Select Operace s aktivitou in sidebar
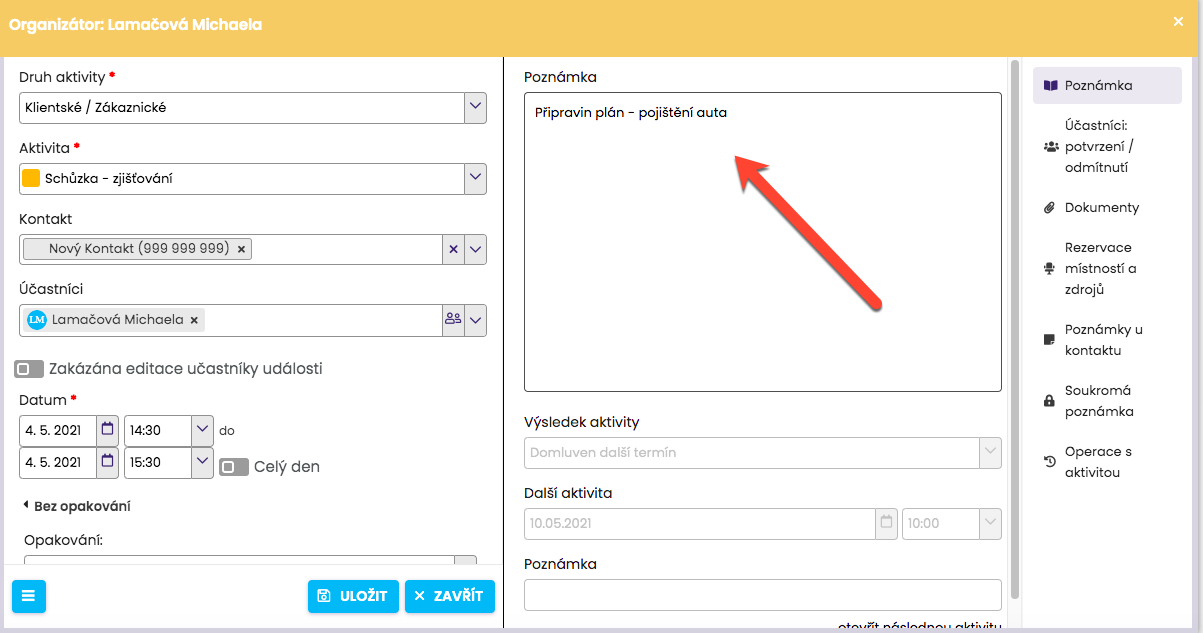Viewport: 1203px width, 633px height. pos(1098,462)
